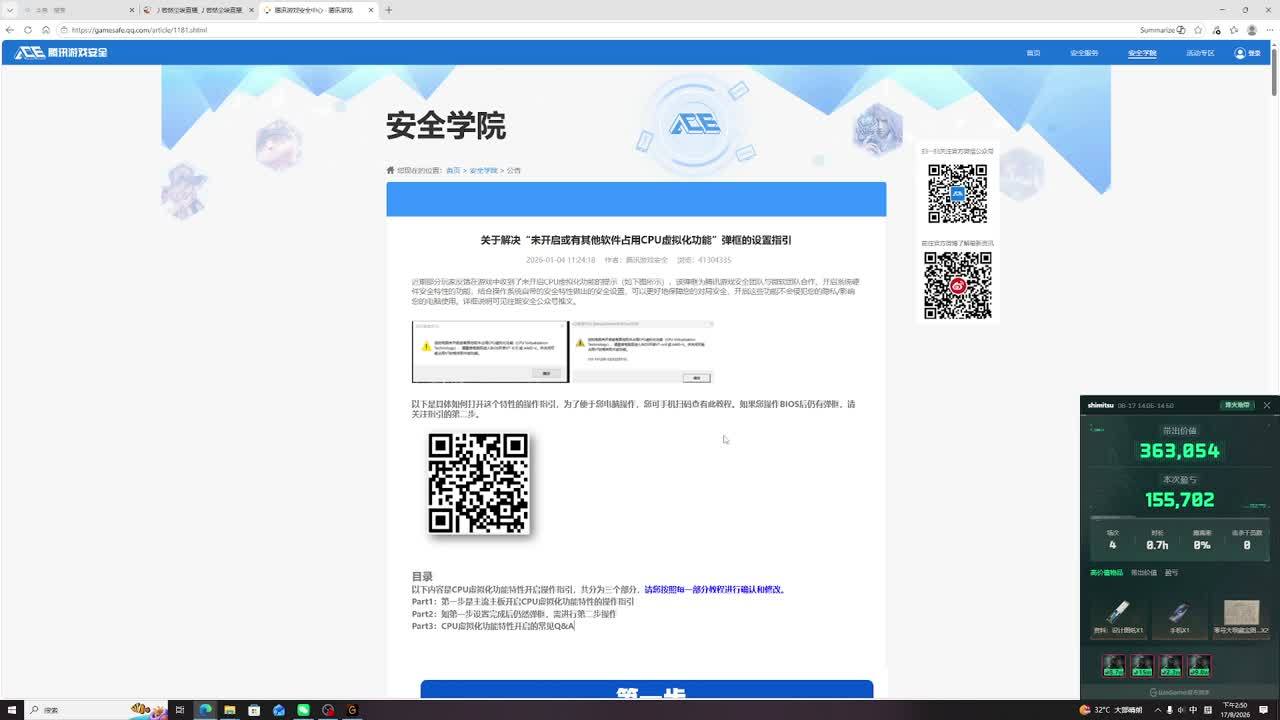Click the second match avatar in overlay

[1142, 665]
